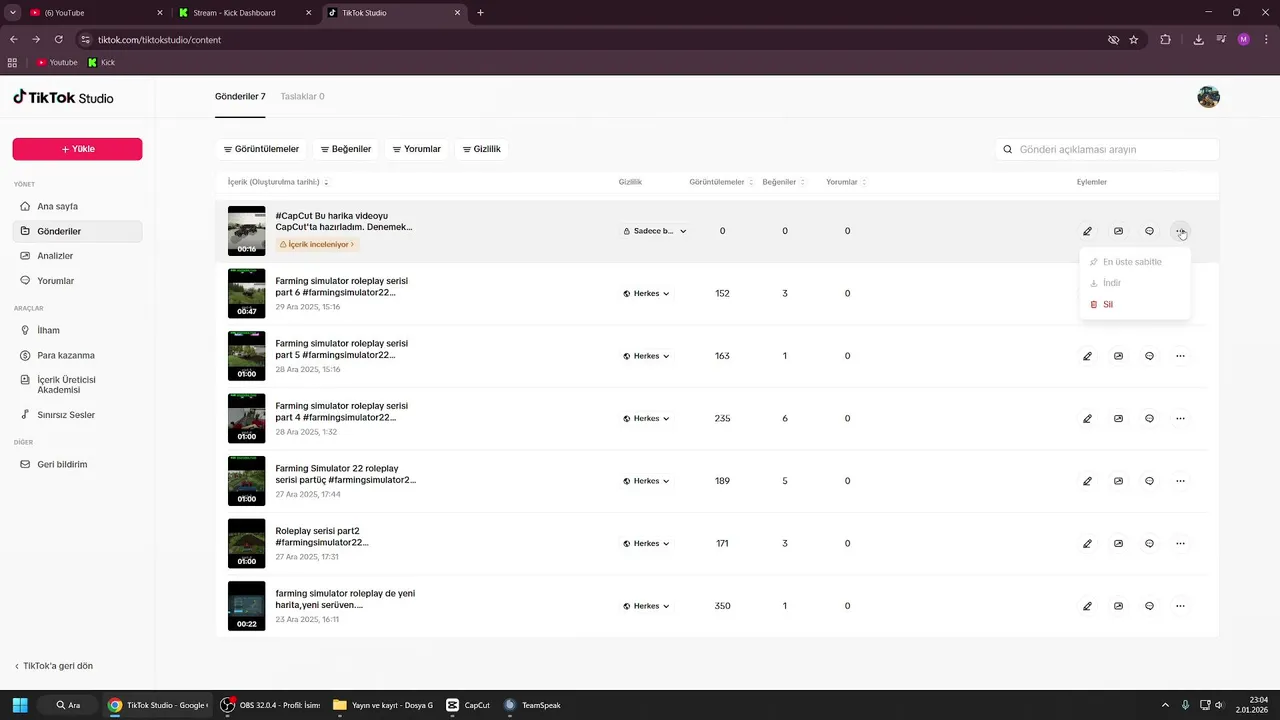
Task: Open Analizler in the sidebar
Action: point(55,256)
